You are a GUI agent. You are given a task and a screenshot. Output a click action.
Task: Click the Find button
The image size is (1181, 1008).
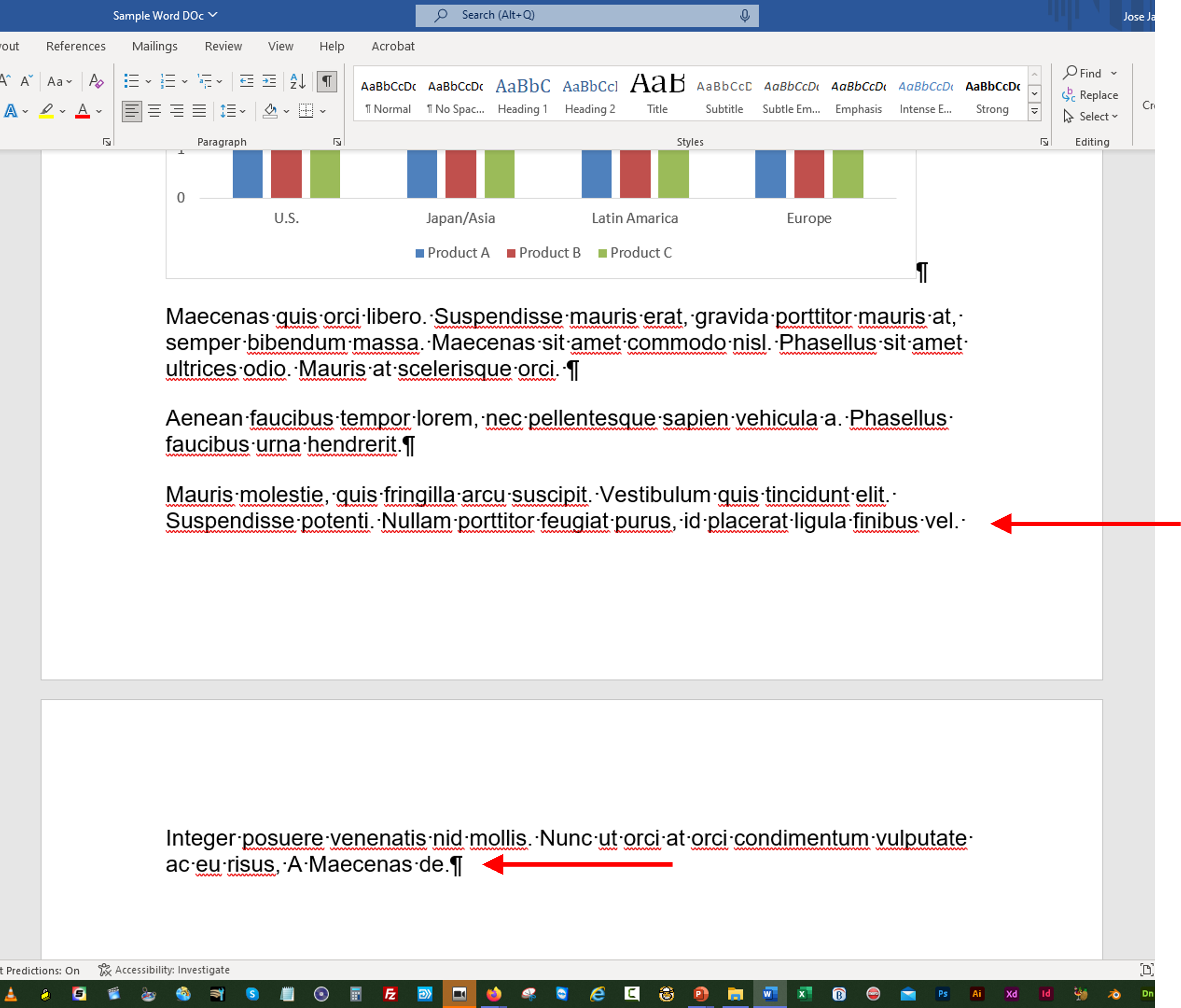tap(1082, 73)
